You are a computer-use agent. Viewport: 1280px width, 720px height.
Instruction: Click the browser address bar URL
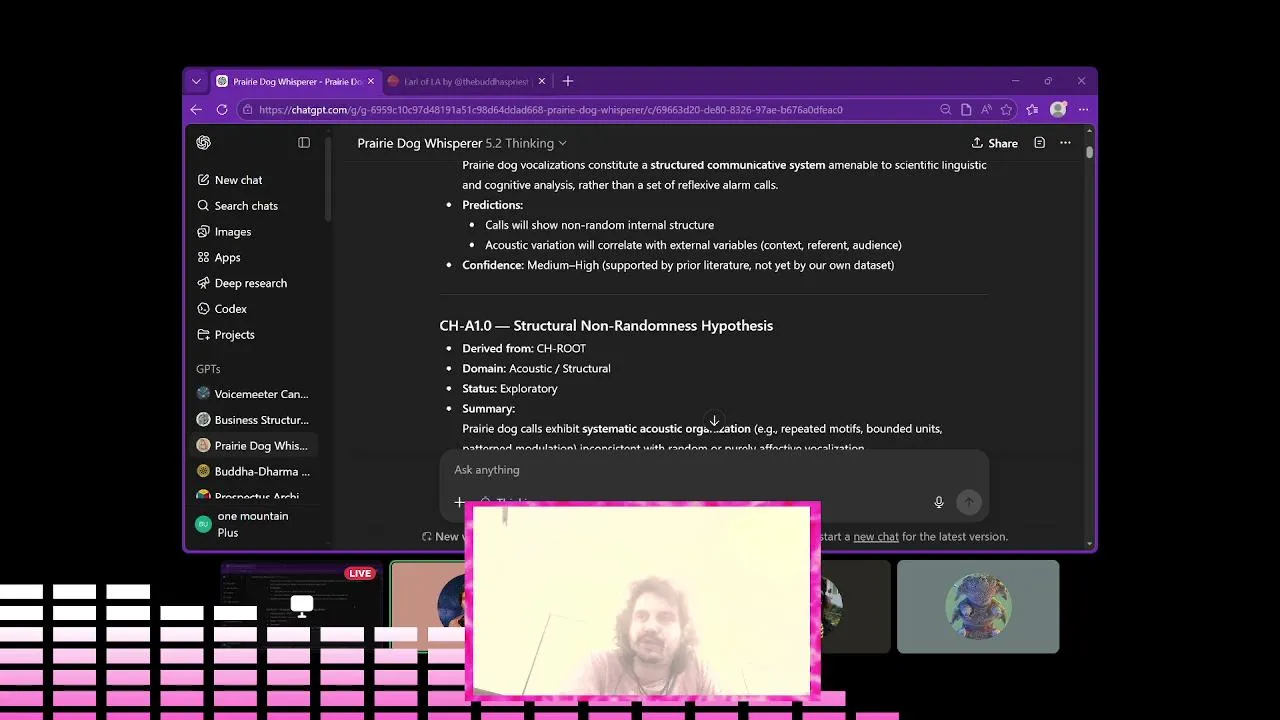[550, 110]
